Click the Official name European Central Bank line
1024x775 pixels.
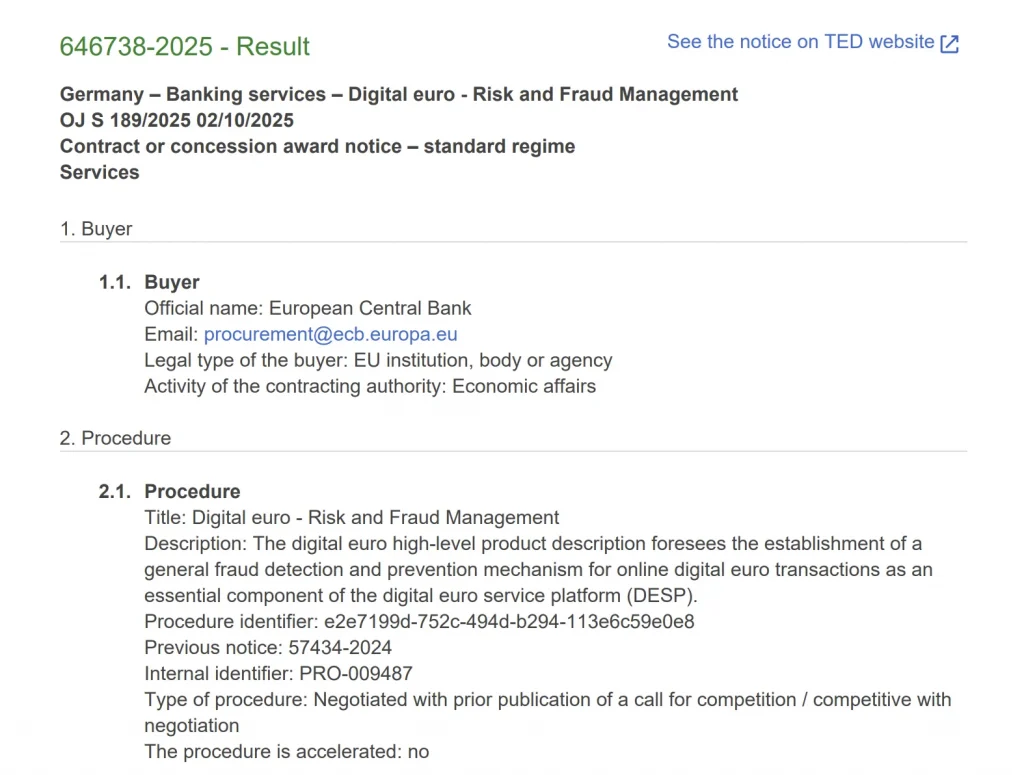307,308
